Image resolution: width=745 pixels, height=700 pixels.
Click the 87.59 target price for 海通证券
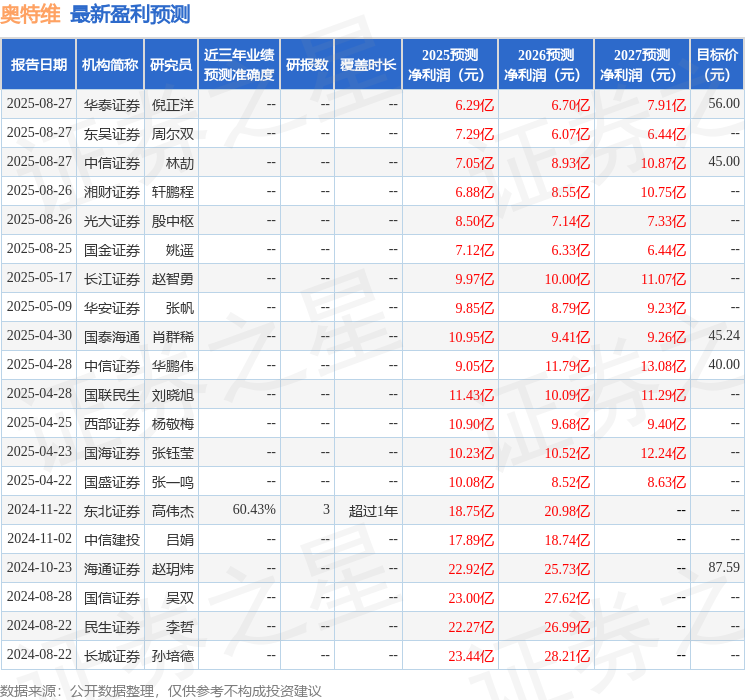click(724, 567)
